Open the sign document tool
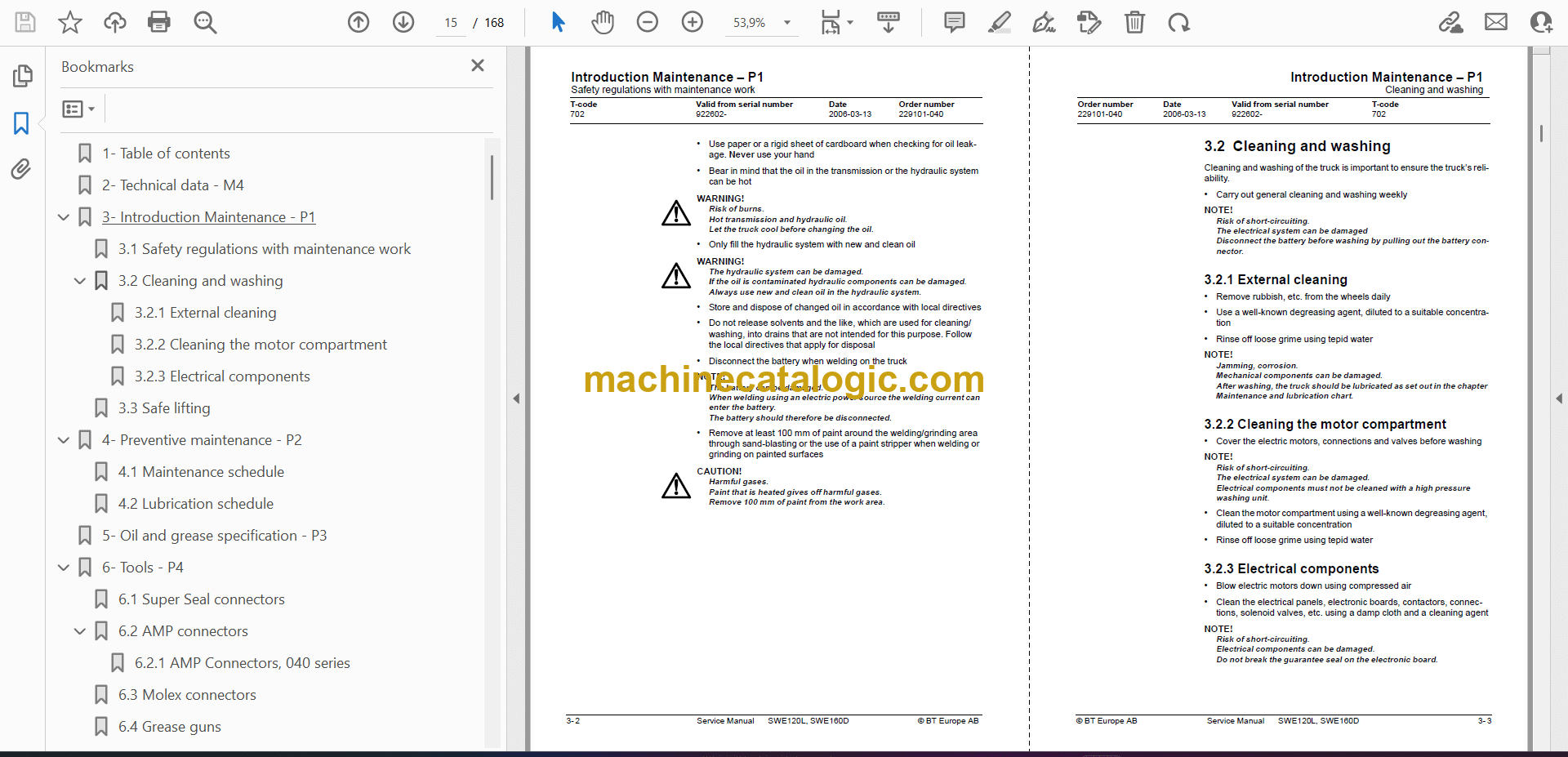Viewport: 1568px width, 757px height. [1044, 22]
